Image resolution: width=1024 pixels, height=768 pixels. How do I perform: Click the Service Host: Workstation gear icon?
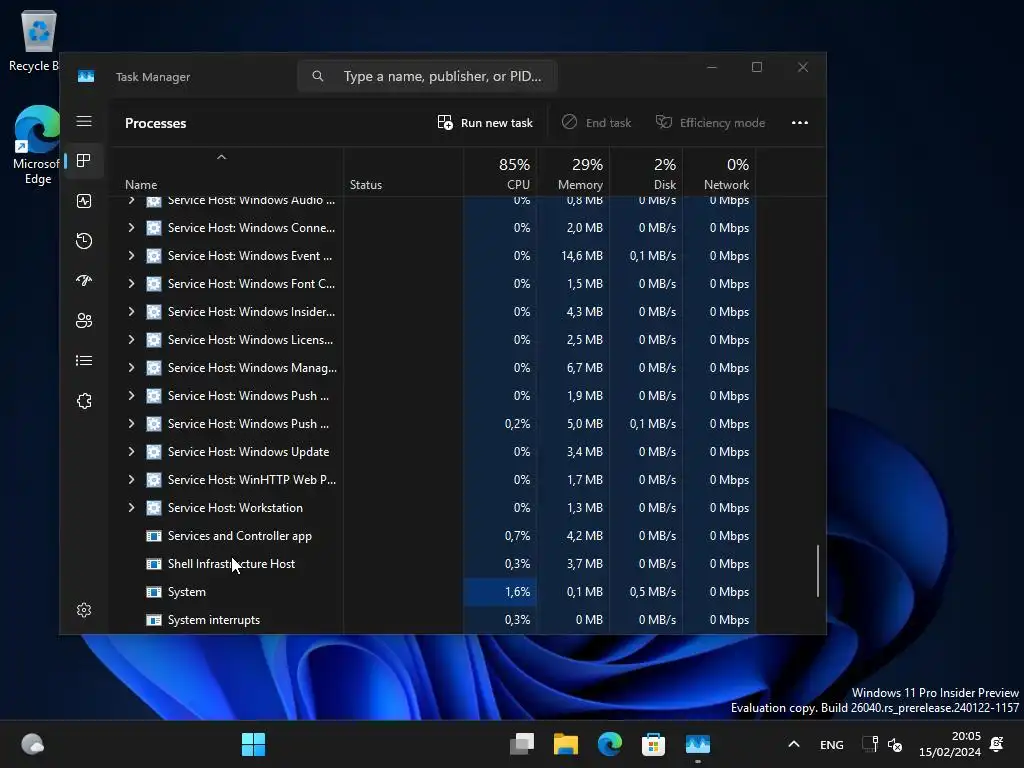153,508
